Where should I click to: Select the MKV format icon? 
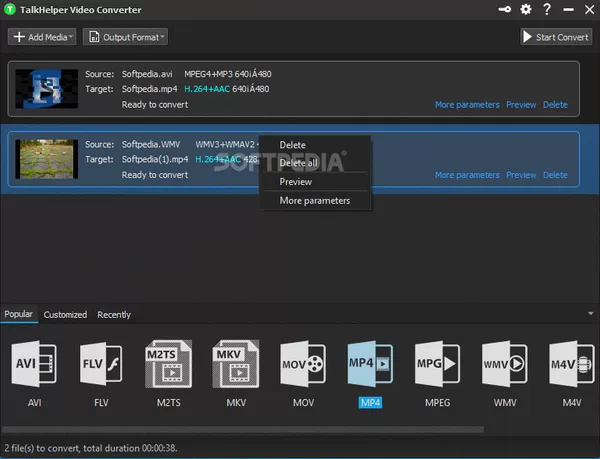click(x=236, y=364)
